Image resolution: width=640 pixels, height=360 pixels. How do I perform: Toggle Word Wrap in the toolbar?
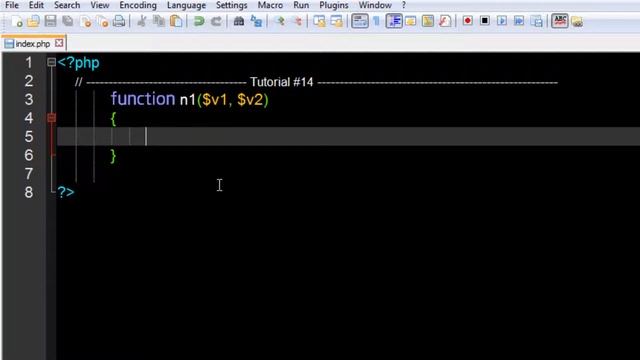(x=360, y=21)
